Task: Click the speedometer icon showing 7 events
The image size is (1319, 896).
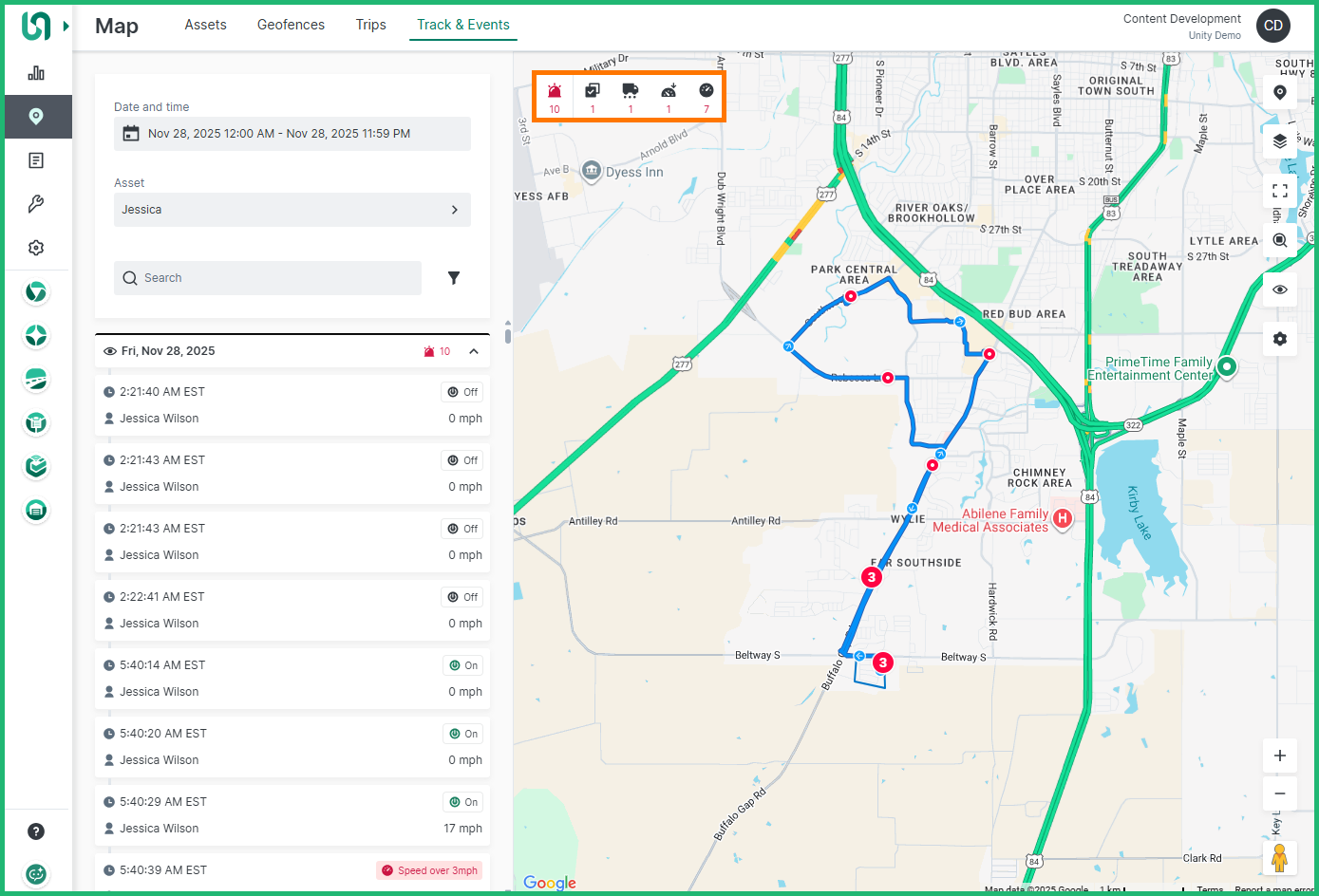Action: click(x=706, y=91)
